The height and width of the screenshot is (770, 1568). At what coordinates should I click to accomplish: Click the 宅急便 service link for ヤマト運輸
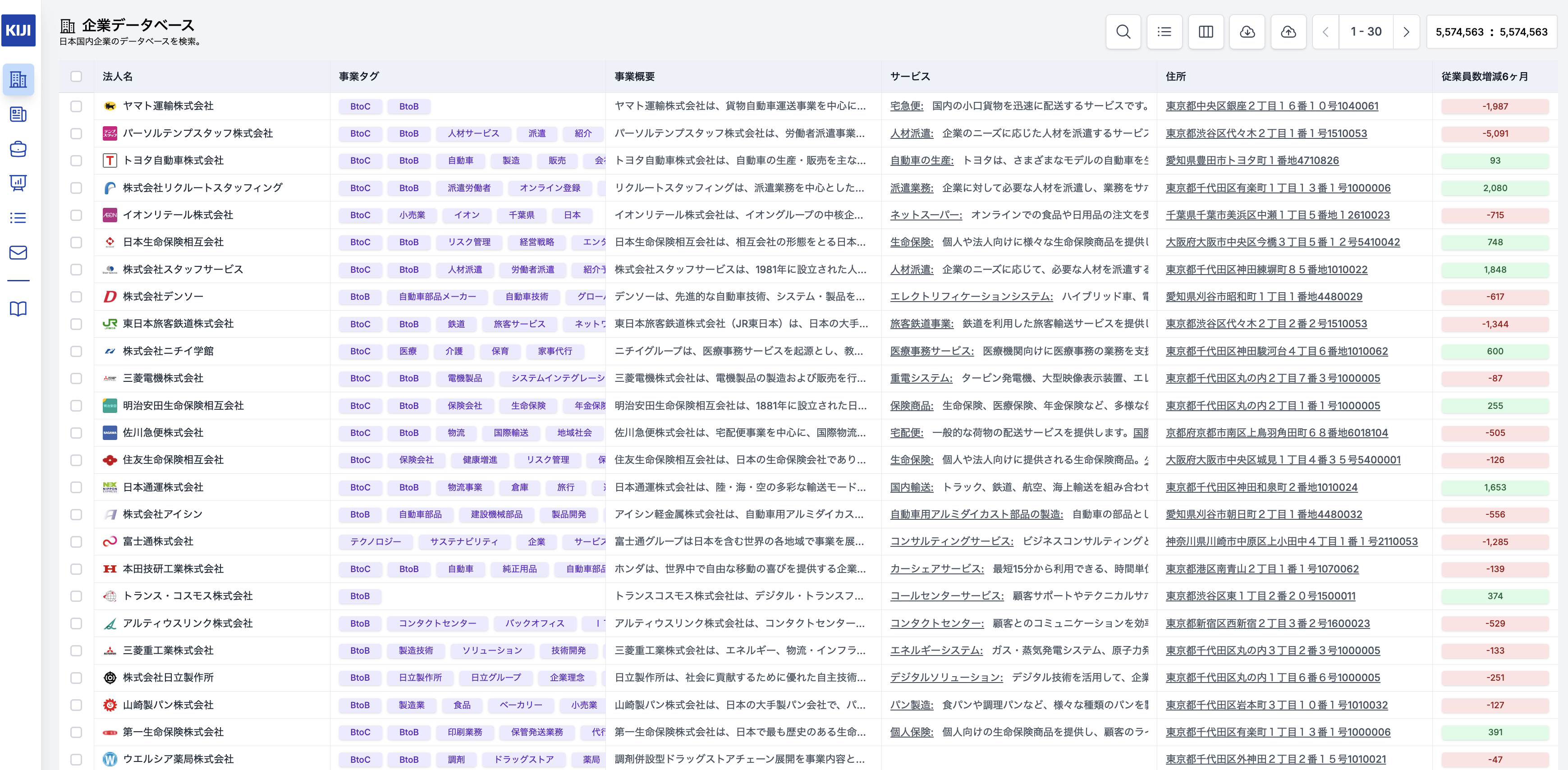[906, 106]
